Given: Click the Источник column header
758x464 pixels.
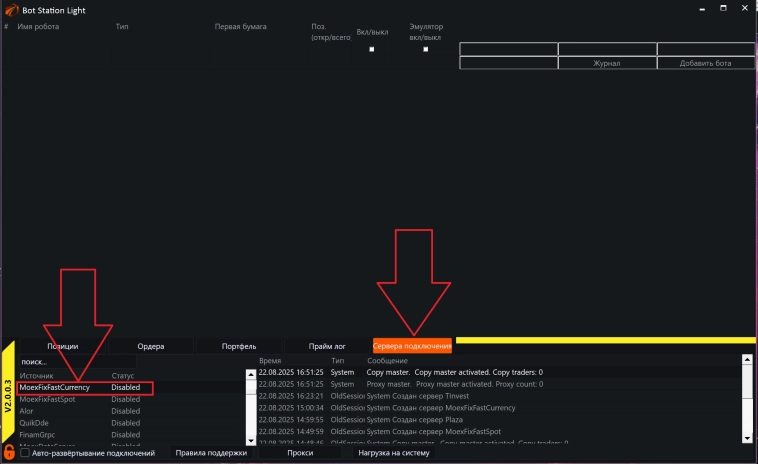Looking at the screenshot, I should [x=36, y=376].
